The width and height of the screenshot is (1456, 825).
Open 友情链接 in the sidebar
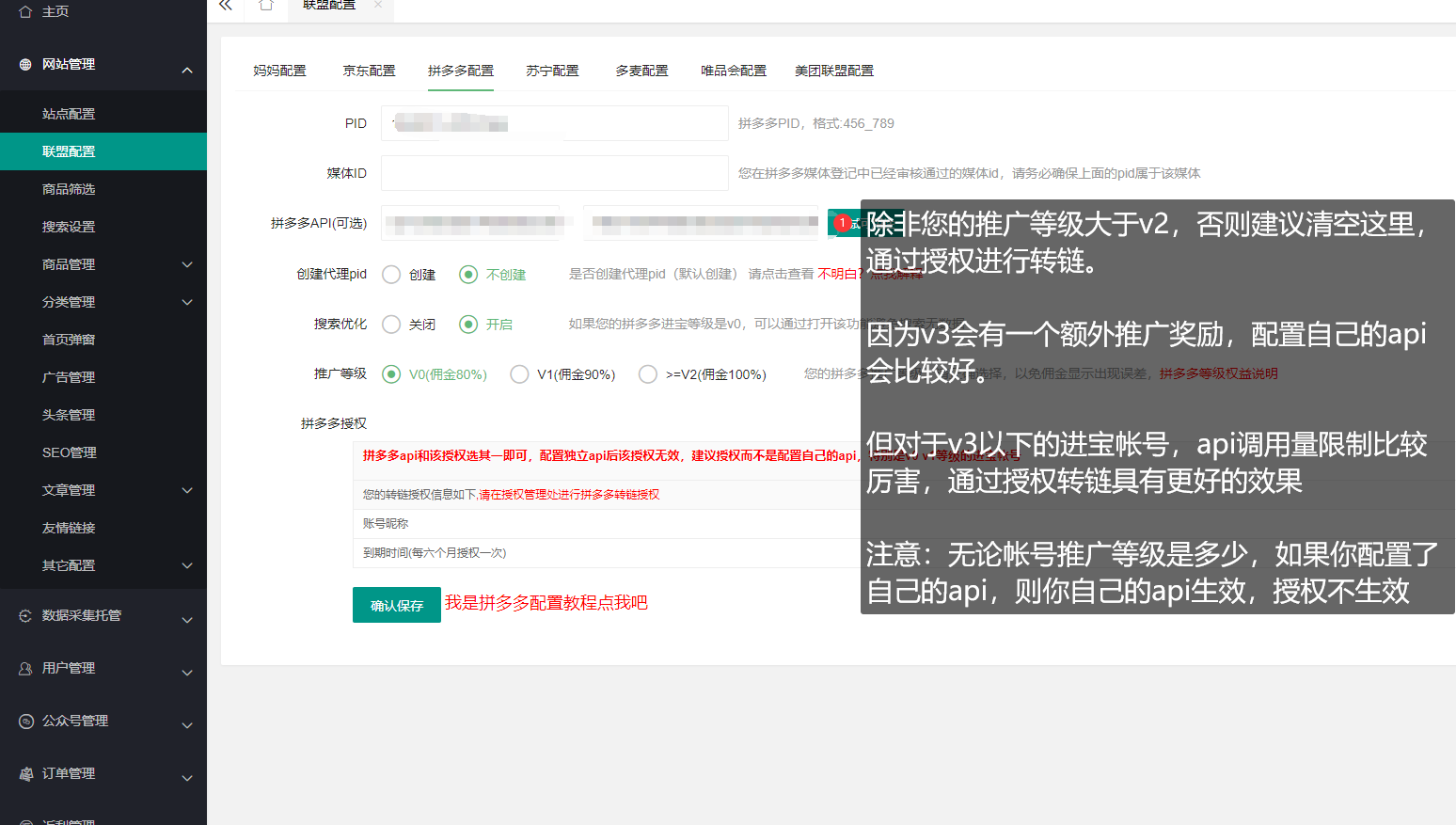[103, 528]
